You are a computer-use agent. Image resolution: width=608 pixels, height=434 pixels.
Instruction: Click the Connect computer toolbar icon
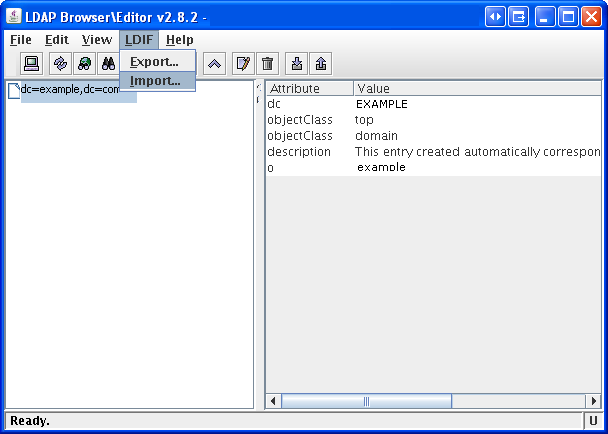pyautogui.click(x=31, y=64)
